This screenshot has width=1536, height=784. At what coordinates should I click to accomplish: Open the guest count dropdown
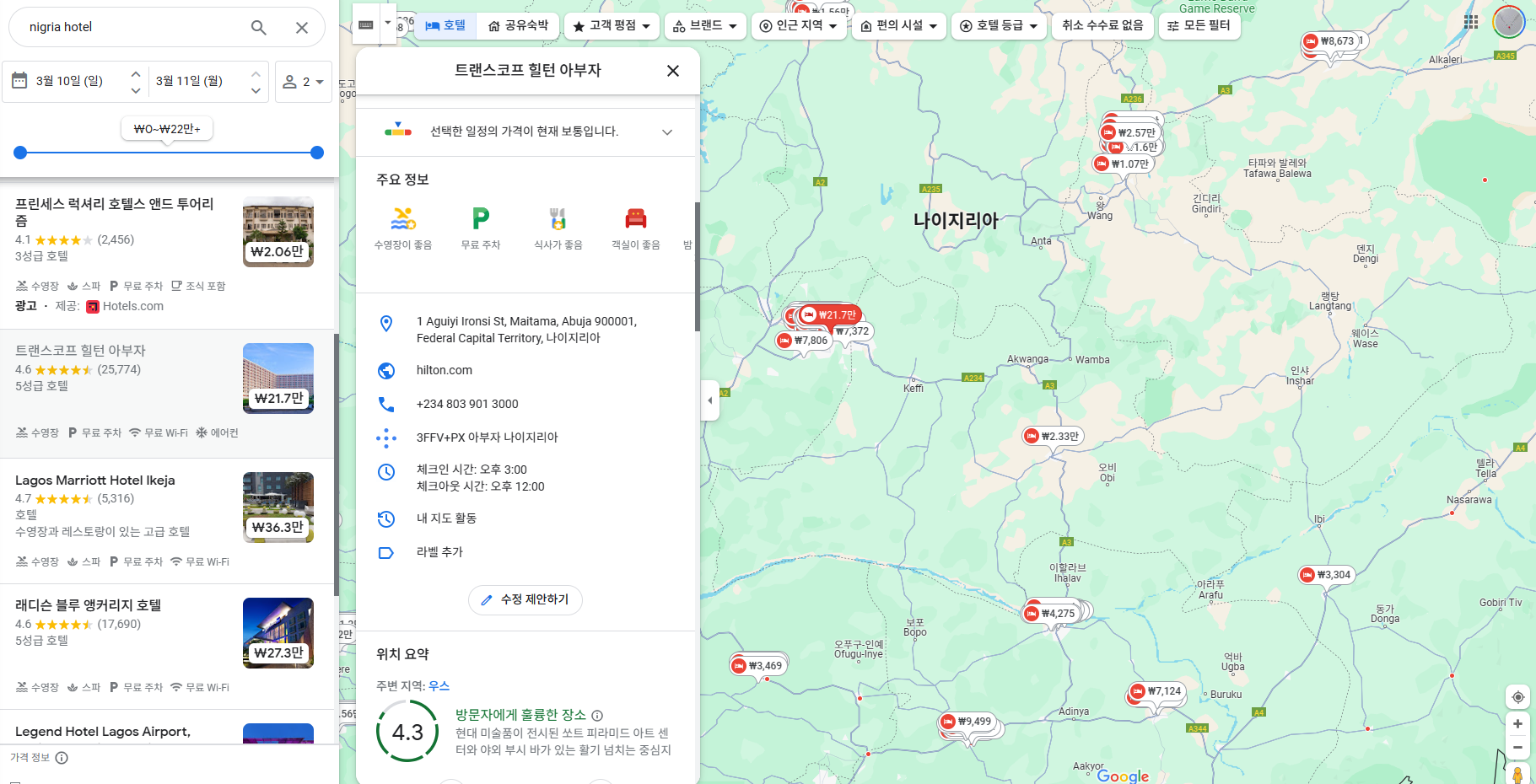pyautogui.click(x=304, y=82)
